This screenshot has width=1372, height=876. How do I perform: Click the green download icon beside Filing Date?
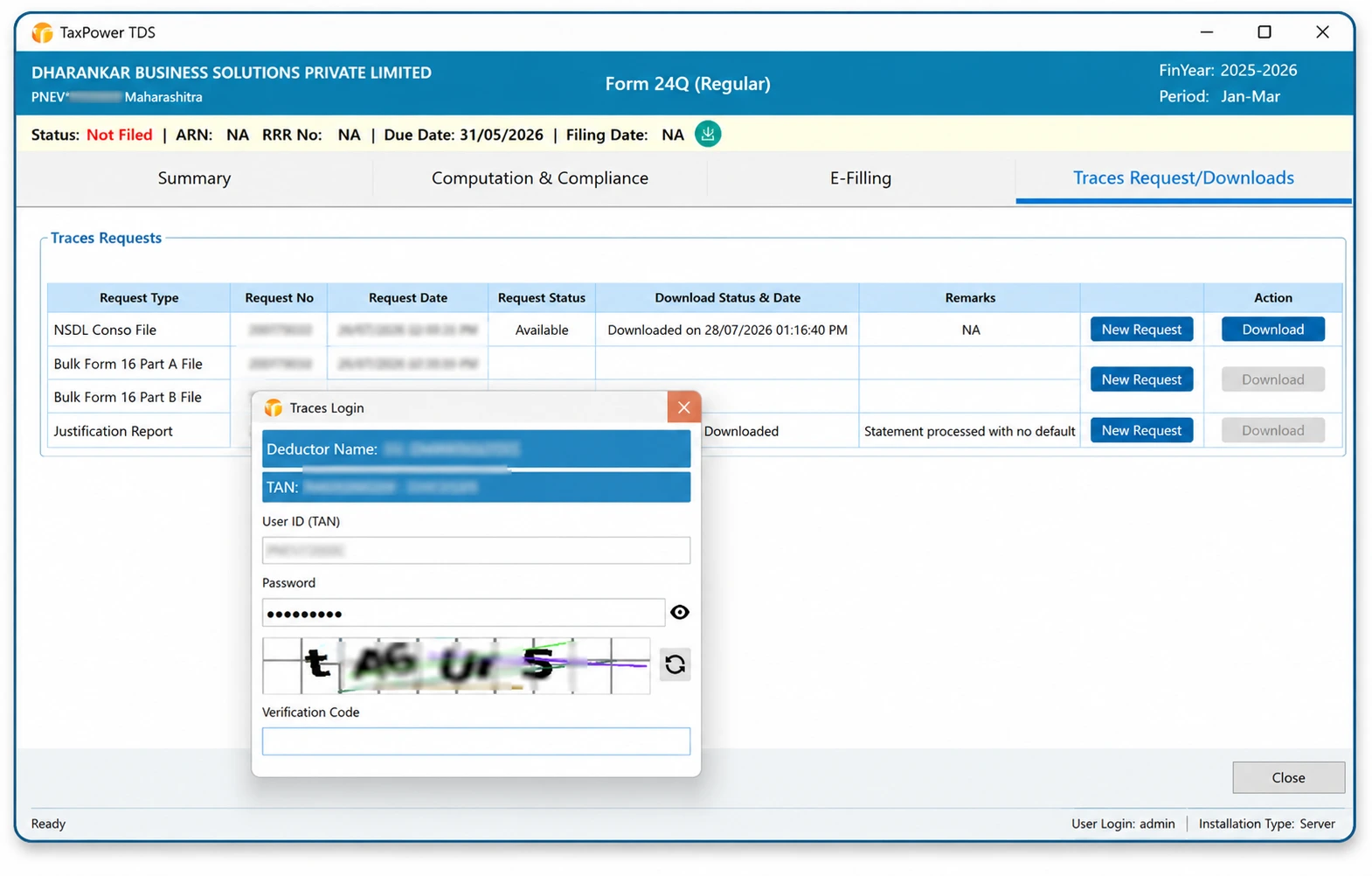point(708,134)
